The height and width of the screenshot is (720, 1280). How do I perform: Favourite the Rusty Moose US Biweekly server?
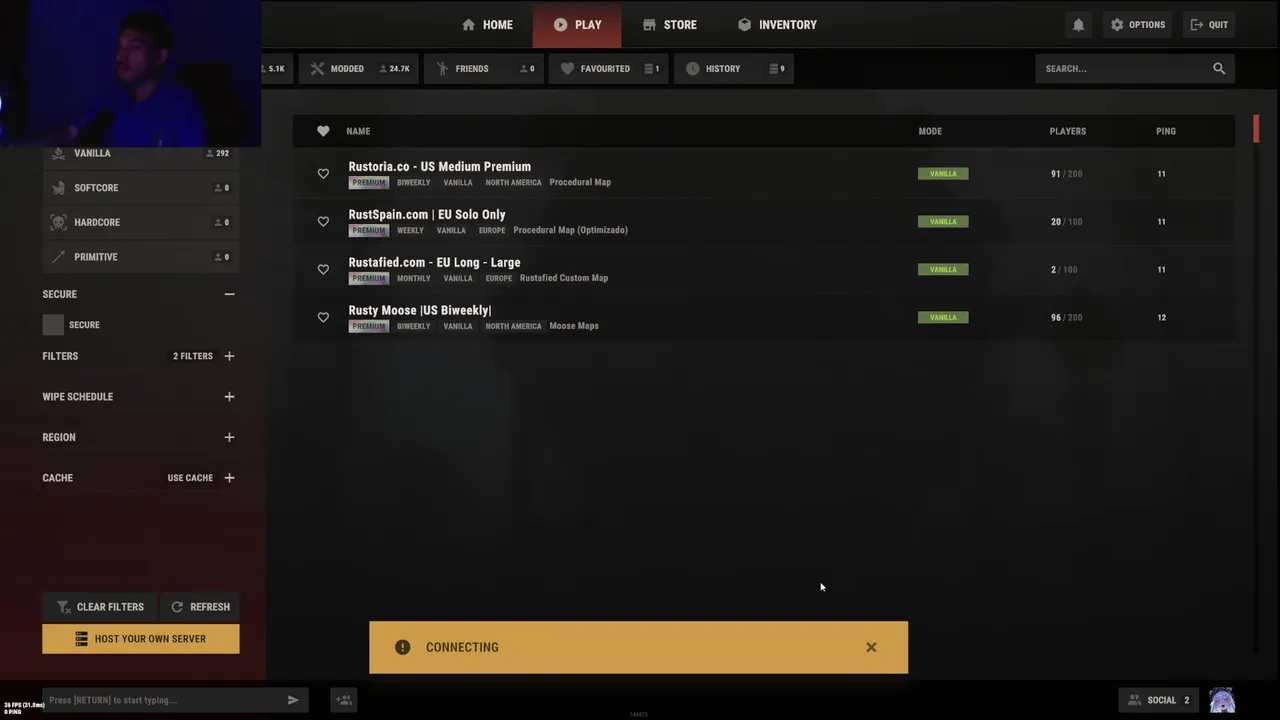[323, 318]
